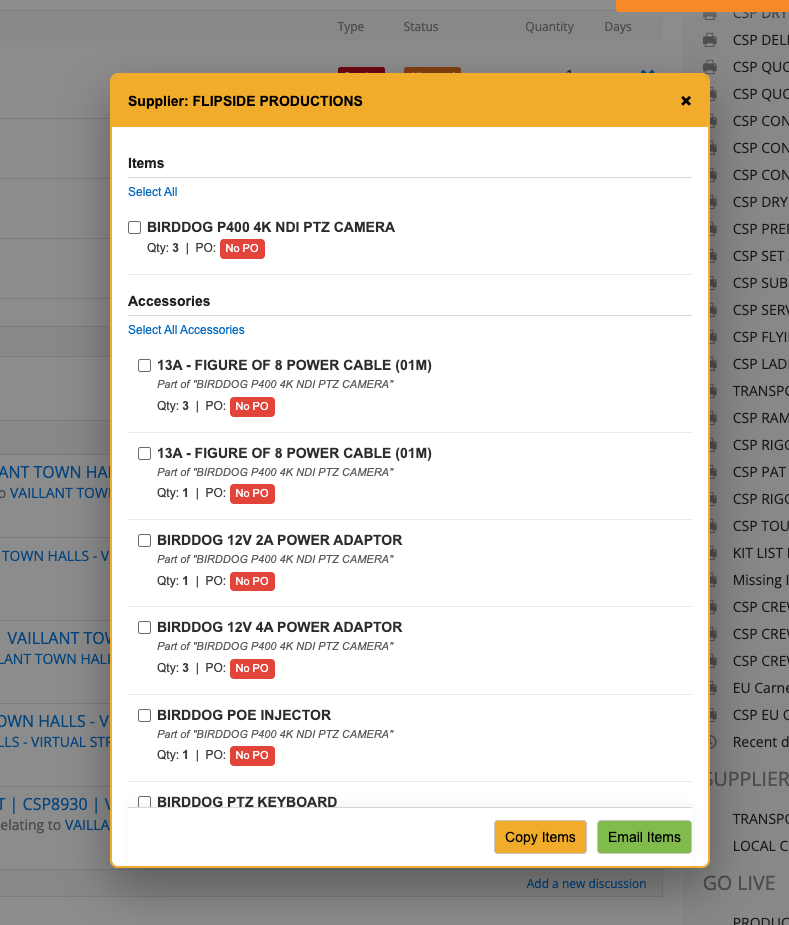The image size is (789, 925).
Task: Open the CSP TOU document link in sidebar
Action: point(761,526)
